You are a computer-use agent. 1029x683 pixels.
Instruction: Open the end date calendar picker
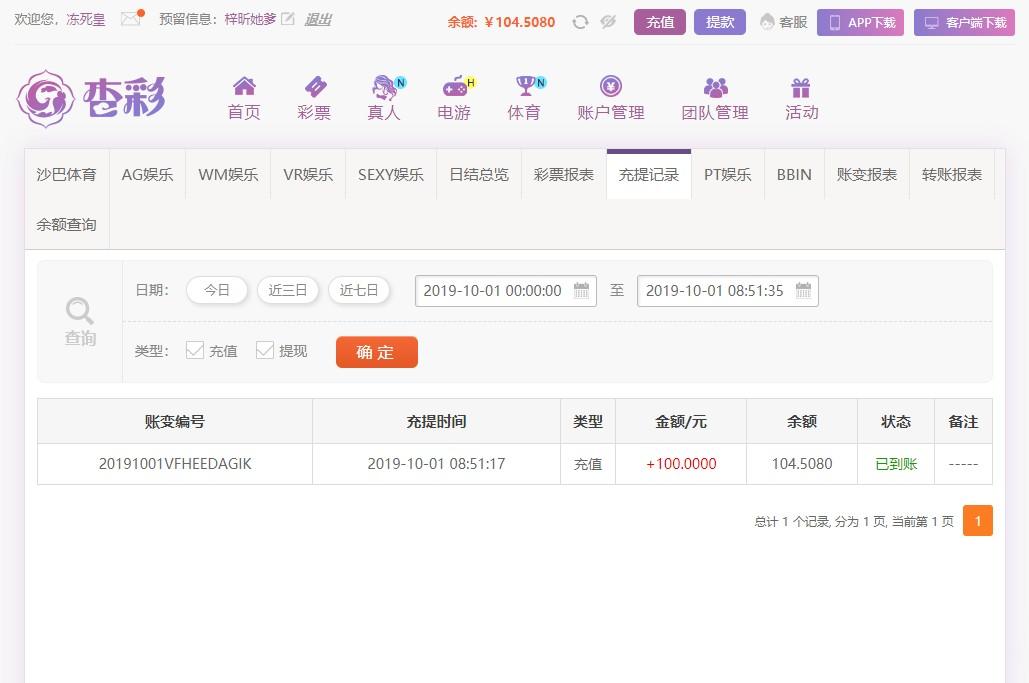coord(804,290)
